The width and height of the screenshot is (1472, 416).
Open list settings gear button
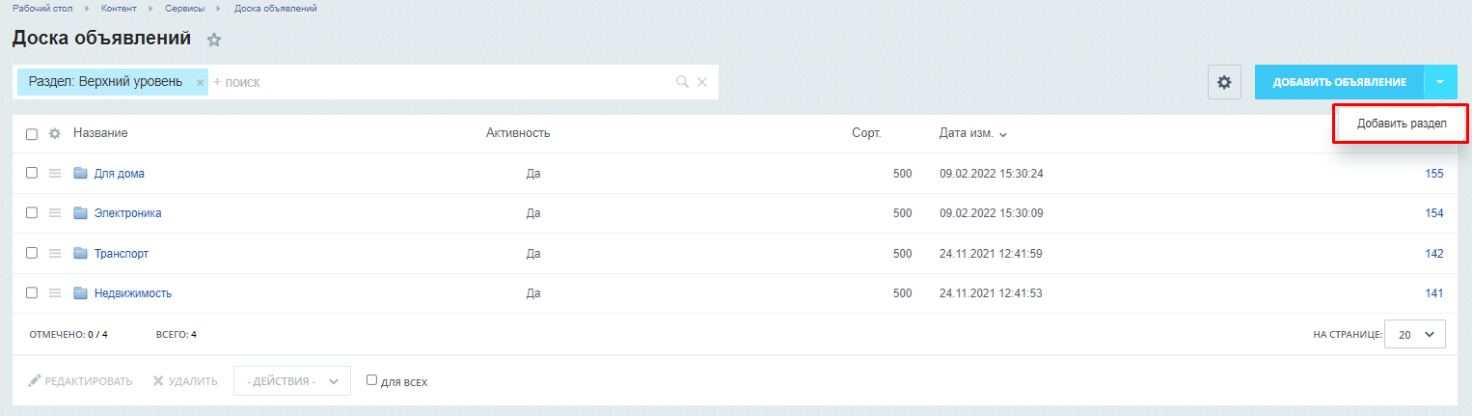pos(1223,83)
